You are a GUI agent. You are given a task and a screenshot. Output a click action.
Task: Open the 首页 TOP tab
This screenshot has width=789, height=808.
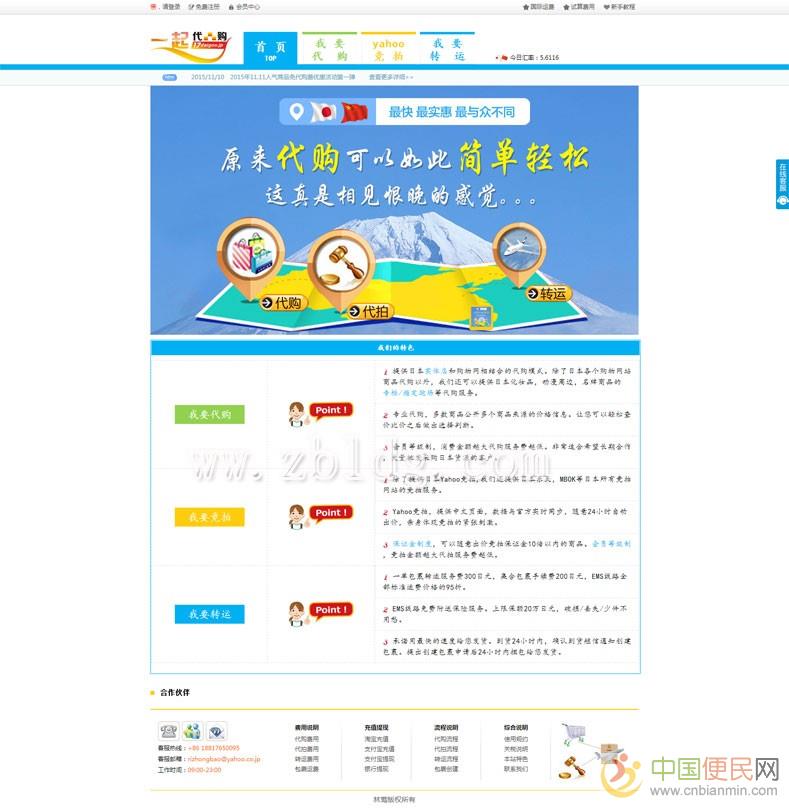pos(270,50)
